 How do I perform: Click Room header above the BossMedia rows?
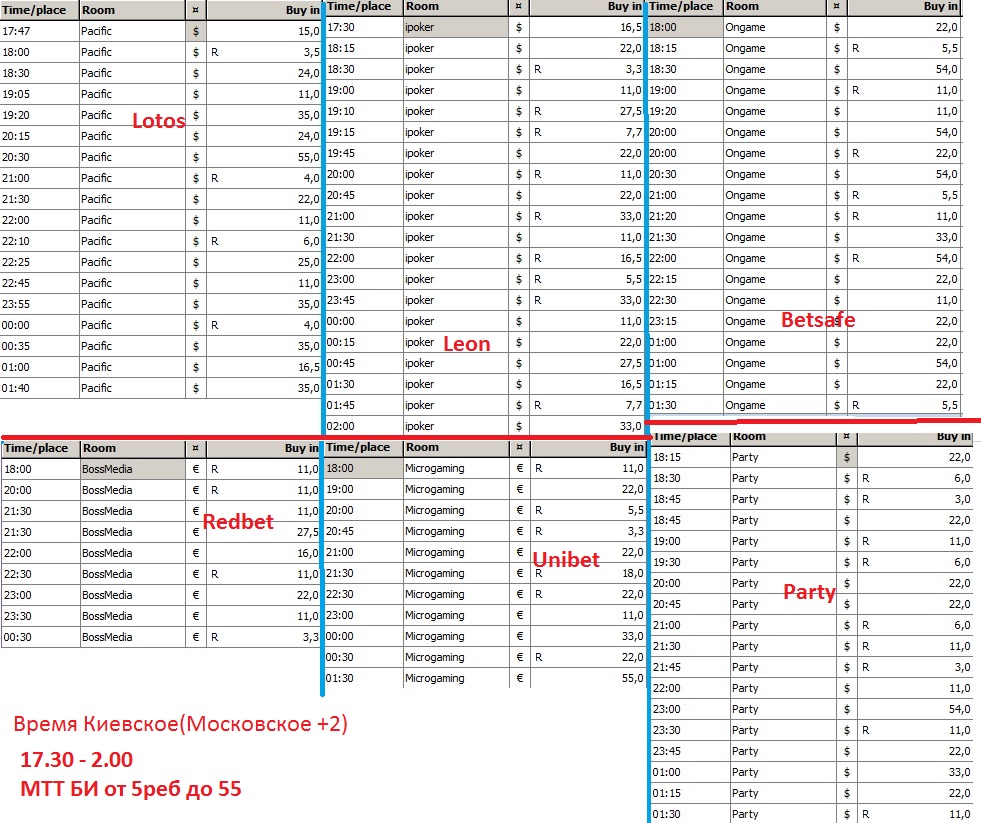(x=133, y=448)
